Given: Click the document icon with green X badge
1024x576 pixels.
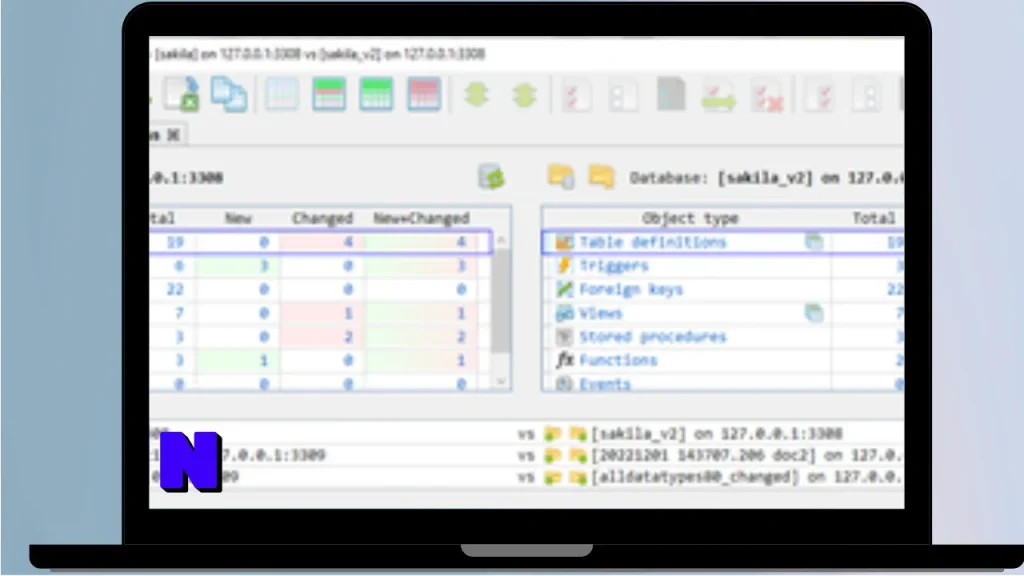Looking at the screenshot, I should [x=182, y=95].
